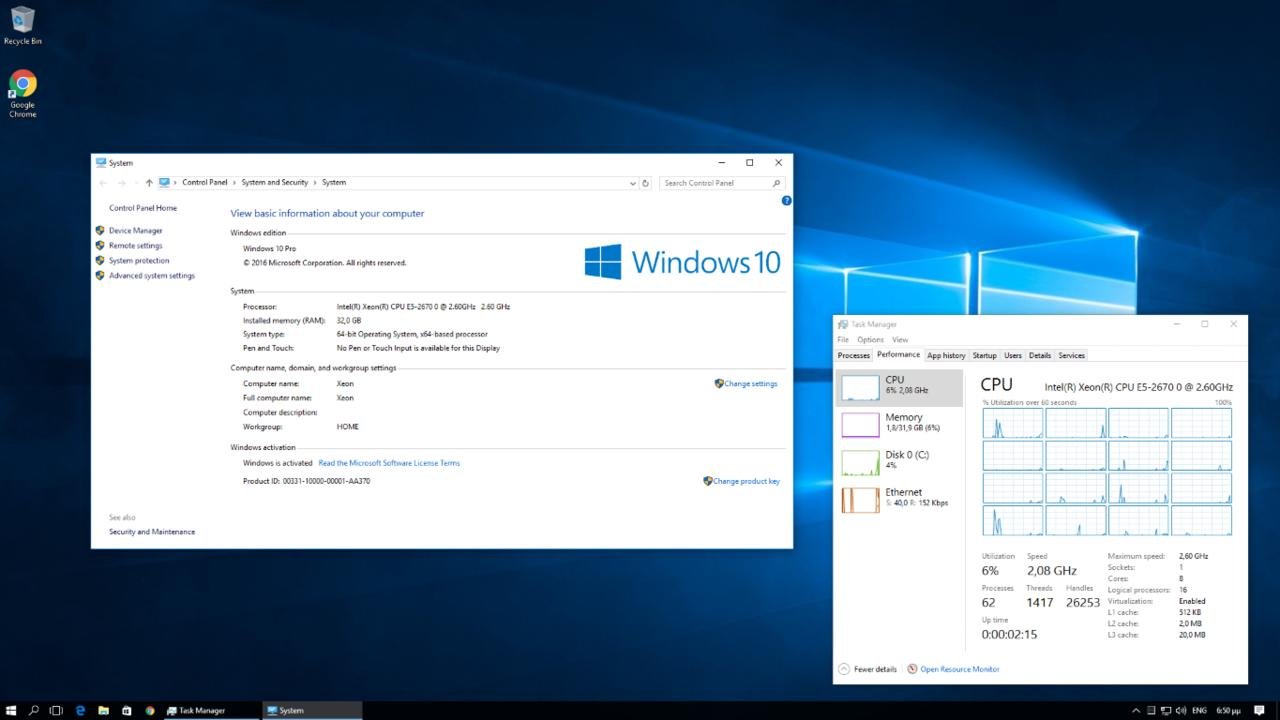Open File Explorer from the taskbar
Screen dimensions: 1280x720
click(x=103, y=710)
